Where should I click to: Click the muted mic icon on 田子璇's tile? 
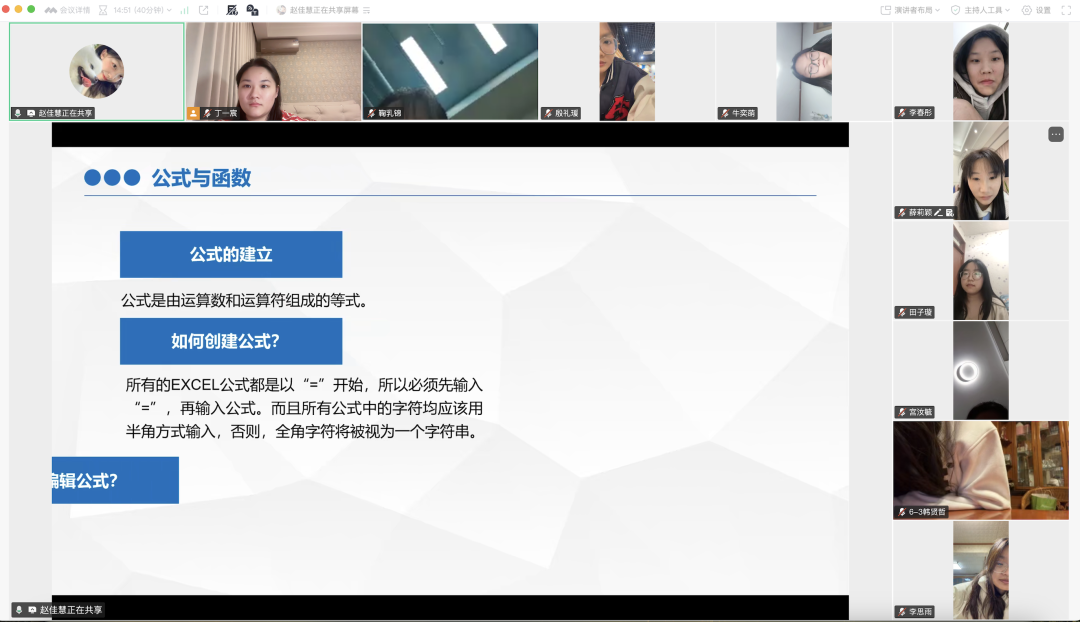901,313
